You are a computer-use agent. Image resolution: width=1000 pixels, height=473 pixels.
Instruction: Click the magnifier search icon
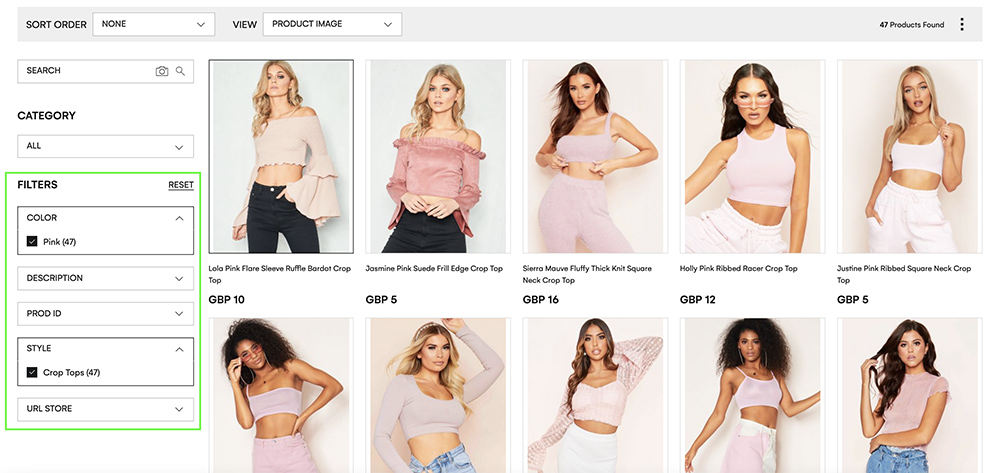pyautogui.click(x=180, y=71)
